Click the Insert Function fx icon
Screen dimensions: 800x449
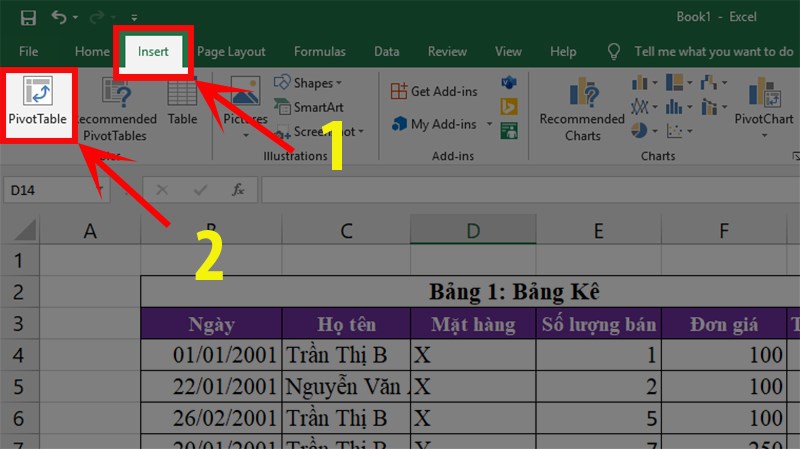(x=238, y=189)
